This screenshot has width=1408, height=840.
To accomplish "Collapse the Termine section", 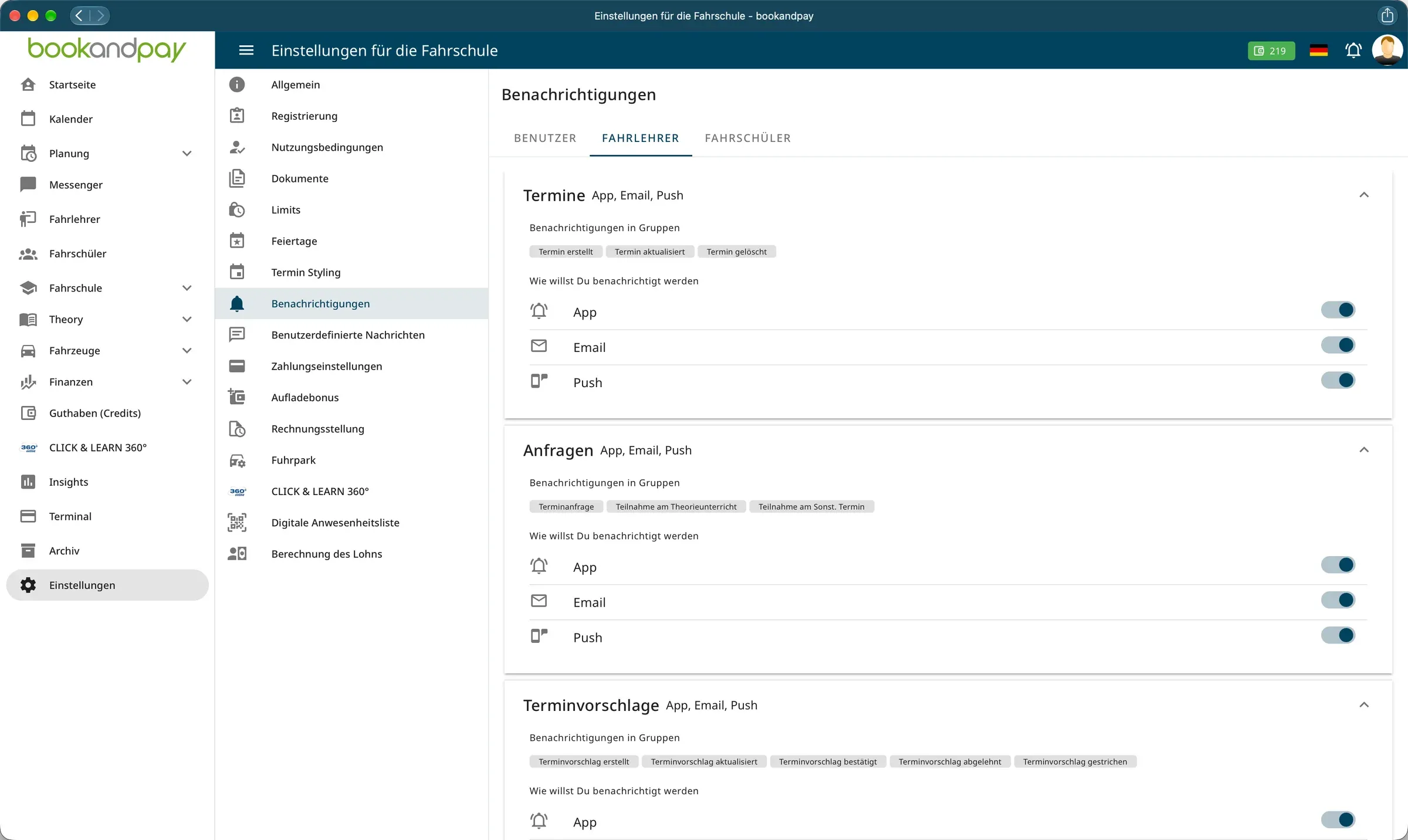I will click(1364, 195).
